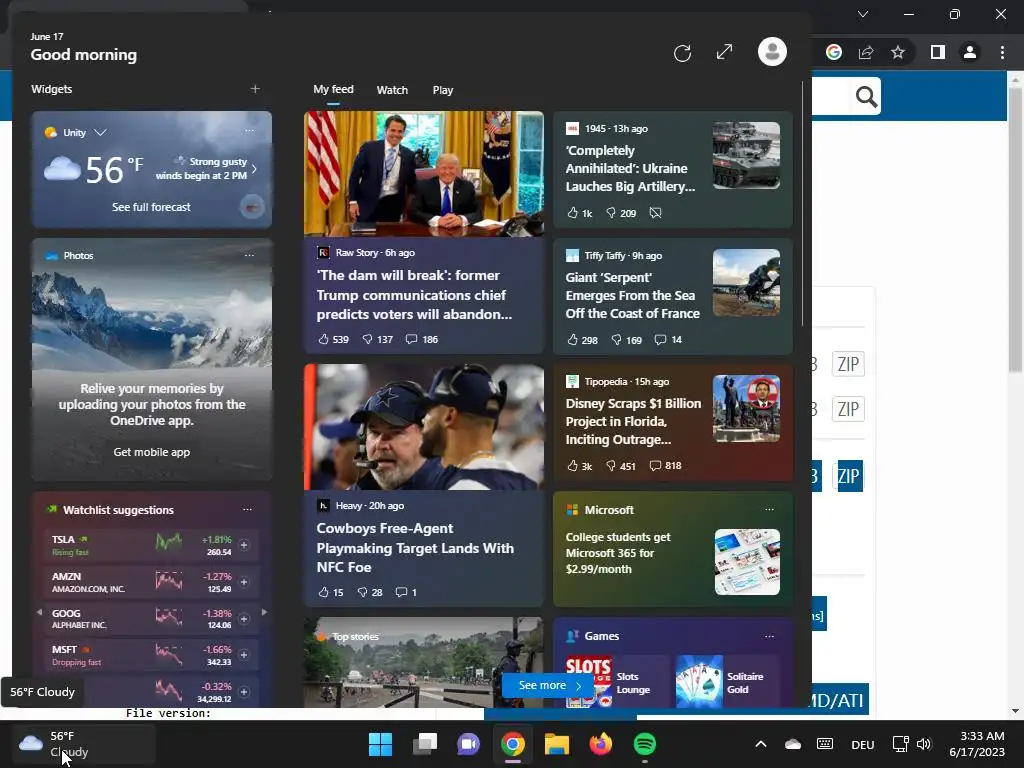1024x768 pixels.
Task: Open weather widget more options
Action: tap(249, 131)
